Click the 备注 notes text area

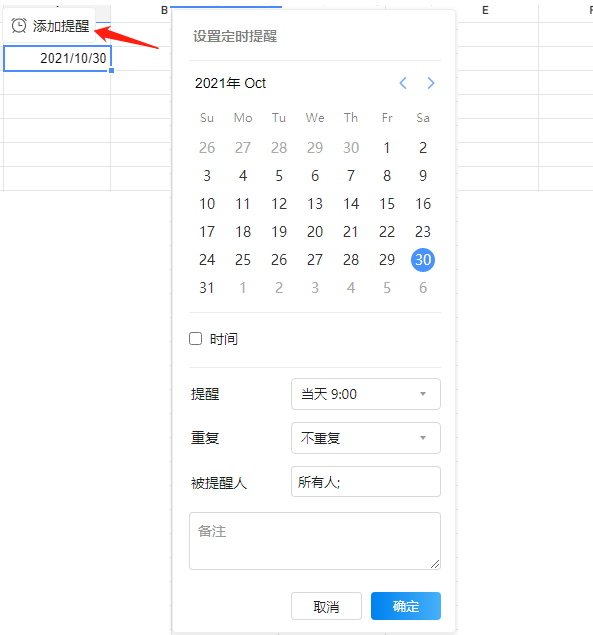(x=315, y=541)
